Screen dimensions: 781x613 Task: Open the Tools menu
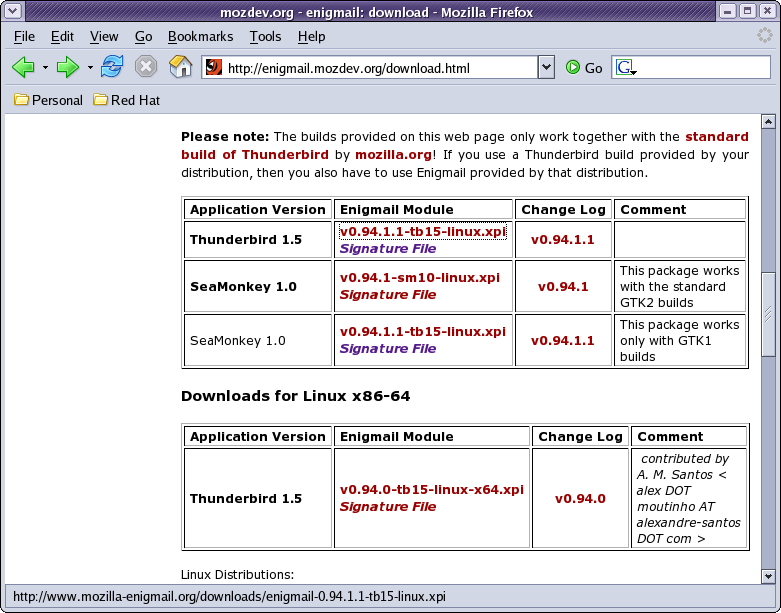[265, 36]
